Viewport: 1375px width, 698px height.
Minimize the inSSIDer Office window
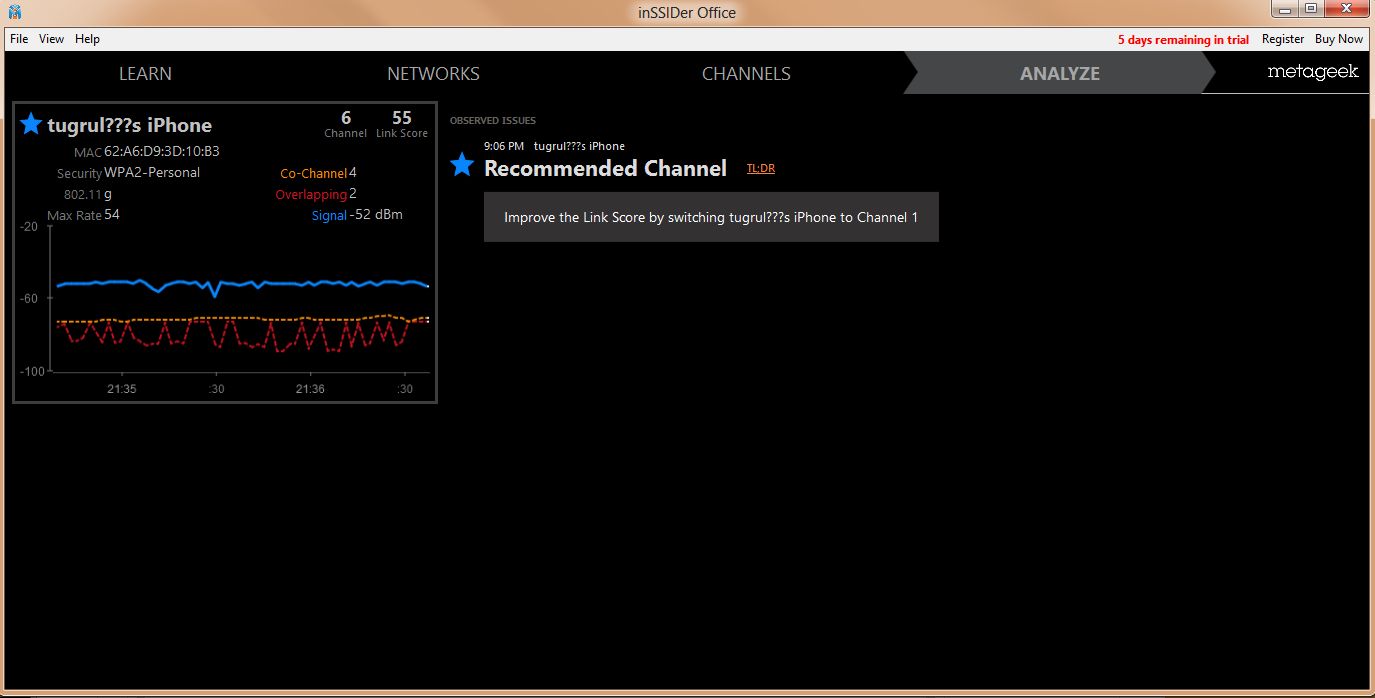[1285, 9]
